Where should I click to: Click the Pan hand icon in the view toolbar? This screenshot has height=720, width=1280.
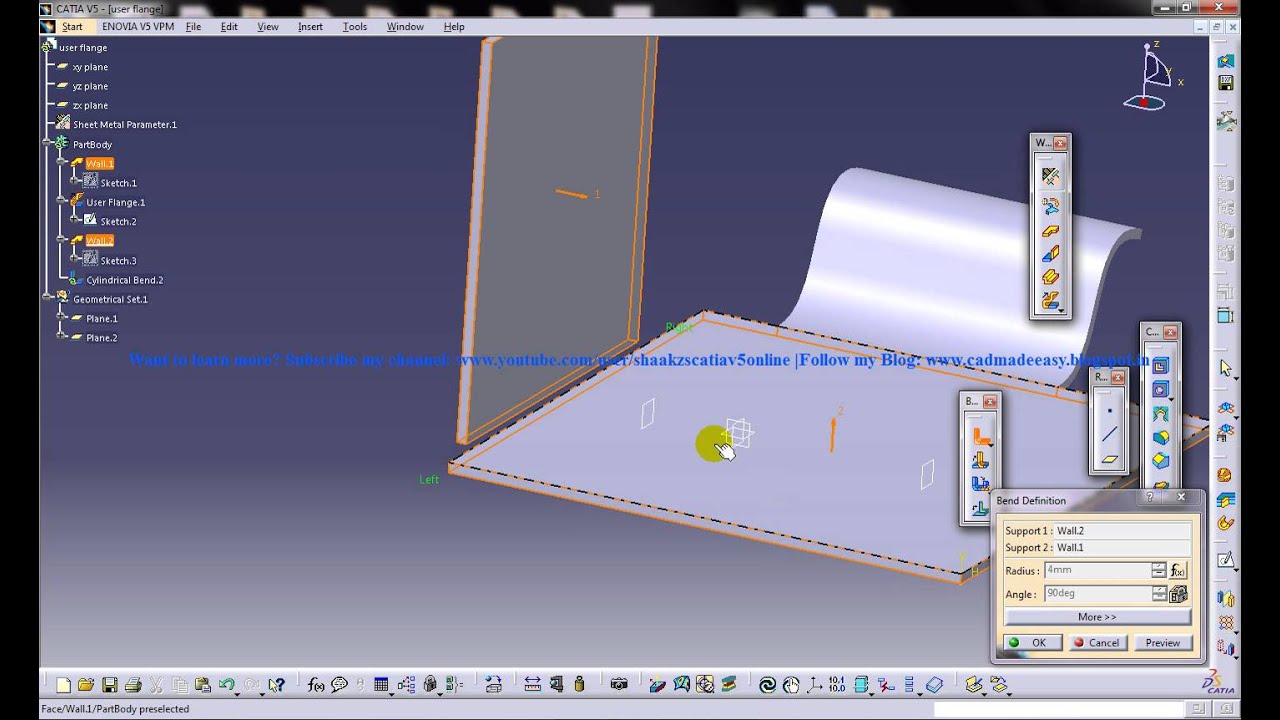791,685
